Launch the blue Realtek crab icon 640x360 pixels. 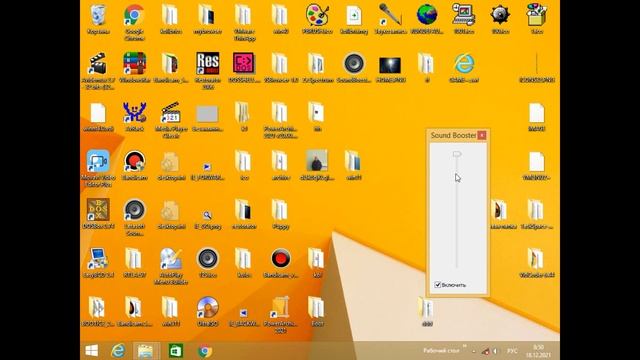click(134, 113)
